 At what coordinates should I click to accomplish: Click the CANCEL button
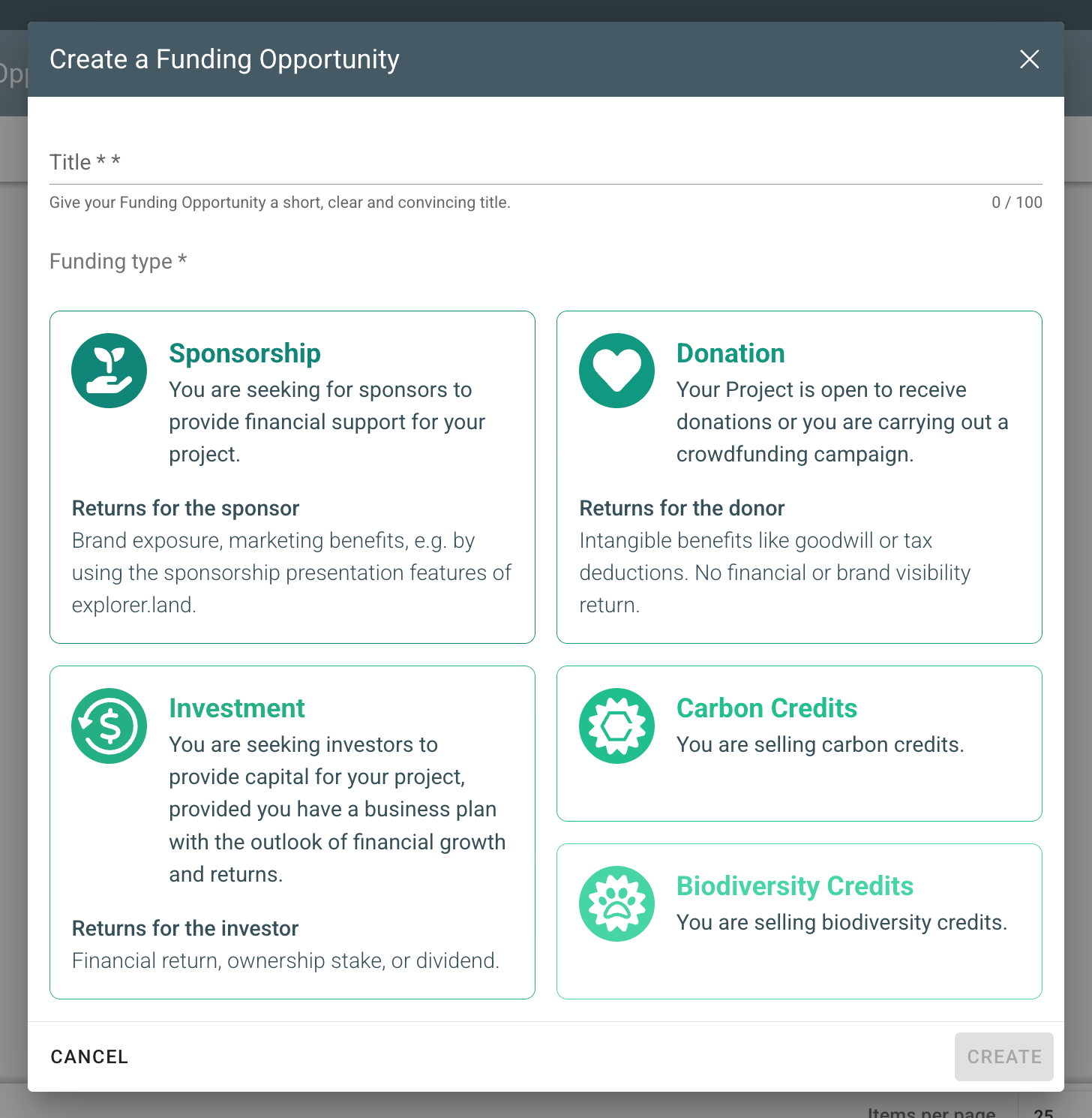coord(89,1056)
